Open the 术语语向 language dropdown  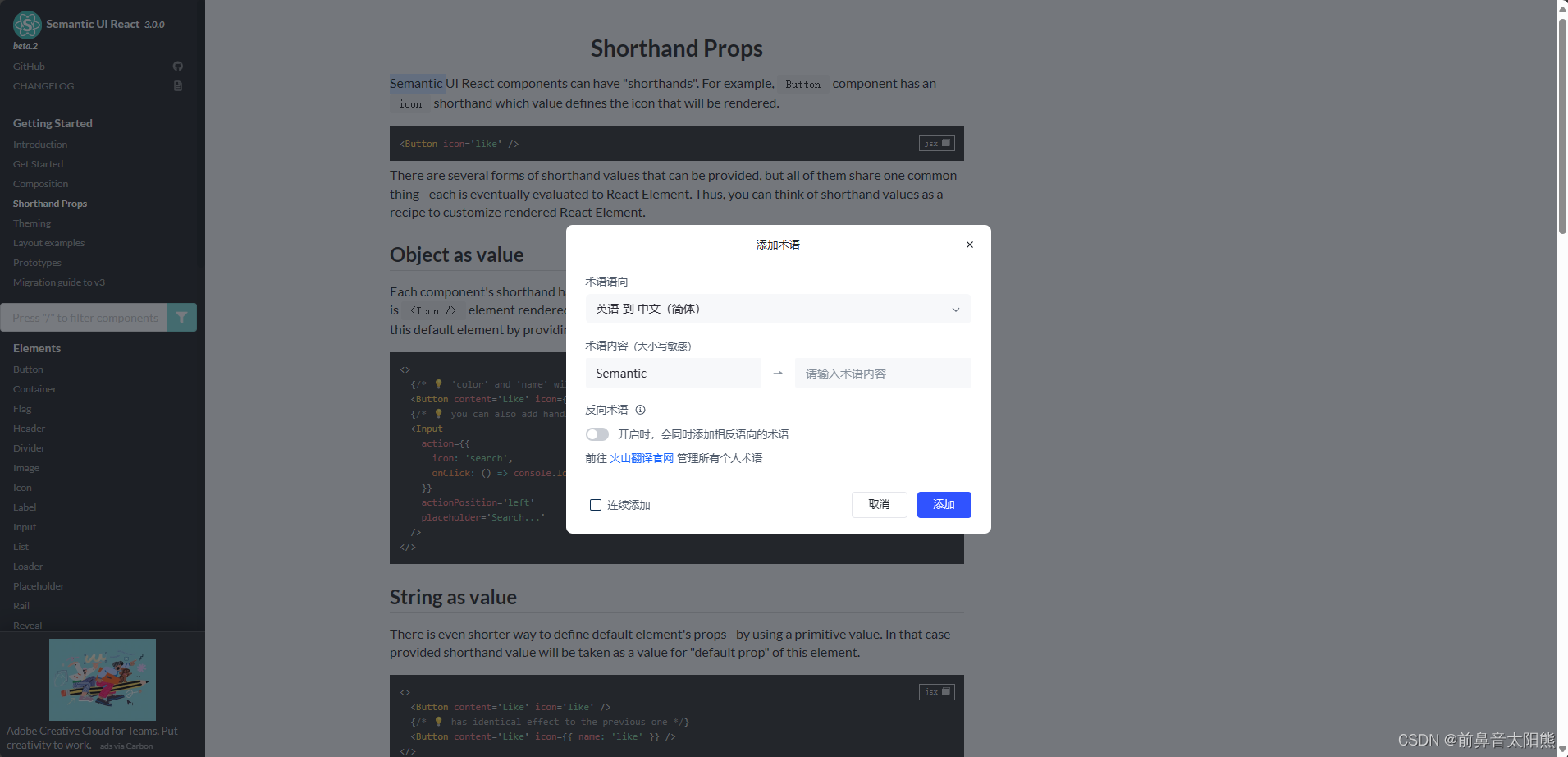[778, 309]
